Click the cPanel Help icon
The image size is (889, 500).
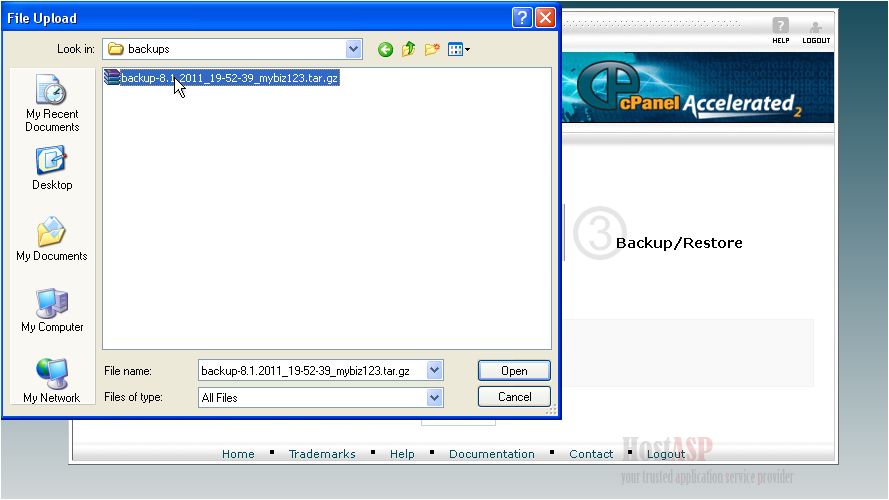[781, 30]
